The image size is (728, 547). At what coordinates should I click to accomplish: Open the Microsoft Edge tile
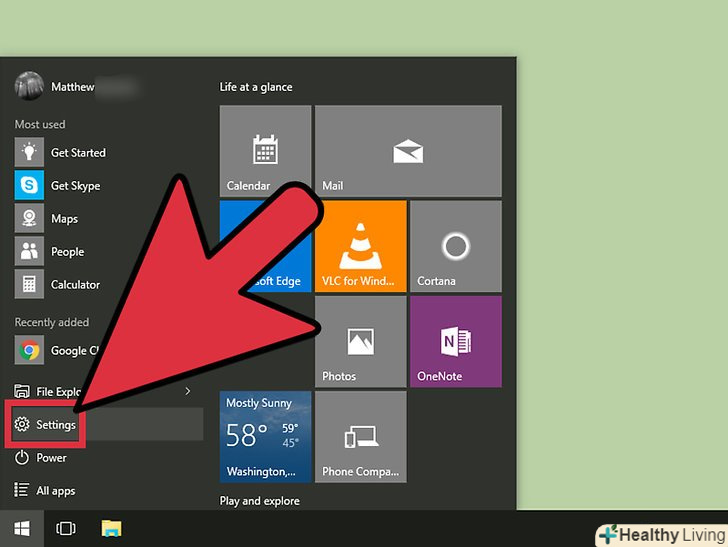(266, 246)
